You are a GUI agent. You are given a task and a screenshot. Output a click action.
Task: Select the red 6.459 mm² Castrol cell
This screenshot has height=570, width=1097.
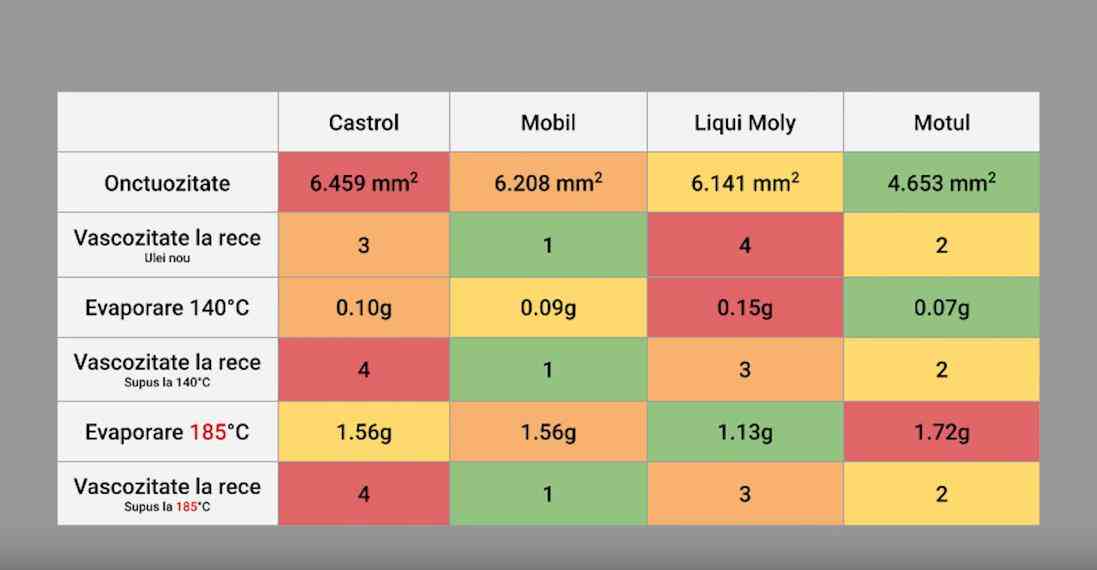[364, 183]
